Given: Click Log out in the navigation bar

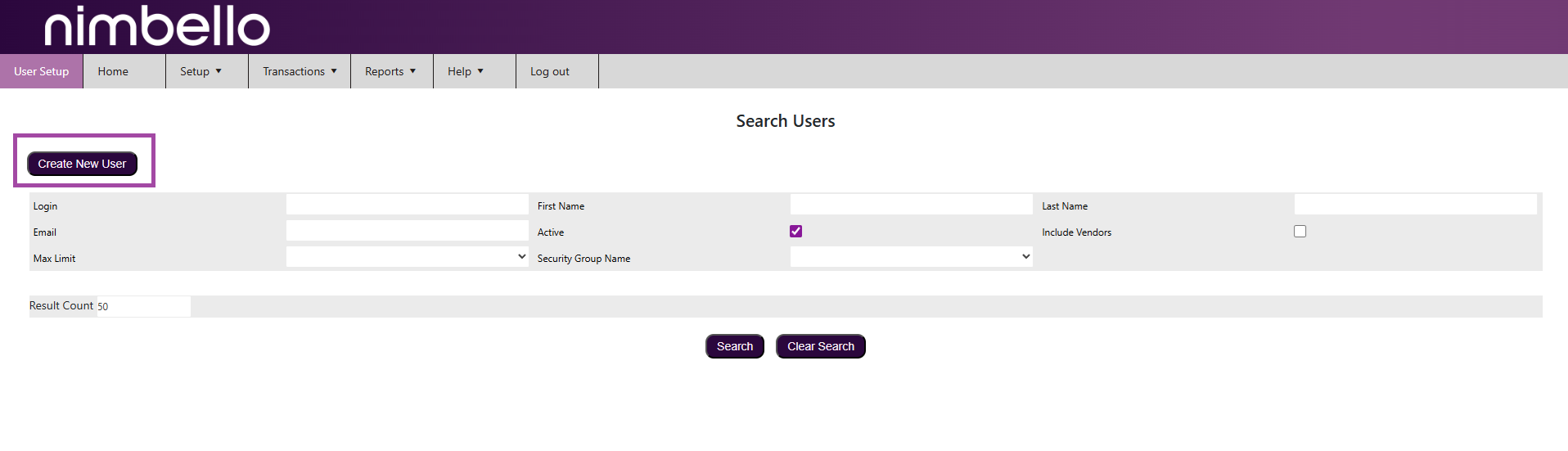Looking at the screenshot, I should coord(549,71).
